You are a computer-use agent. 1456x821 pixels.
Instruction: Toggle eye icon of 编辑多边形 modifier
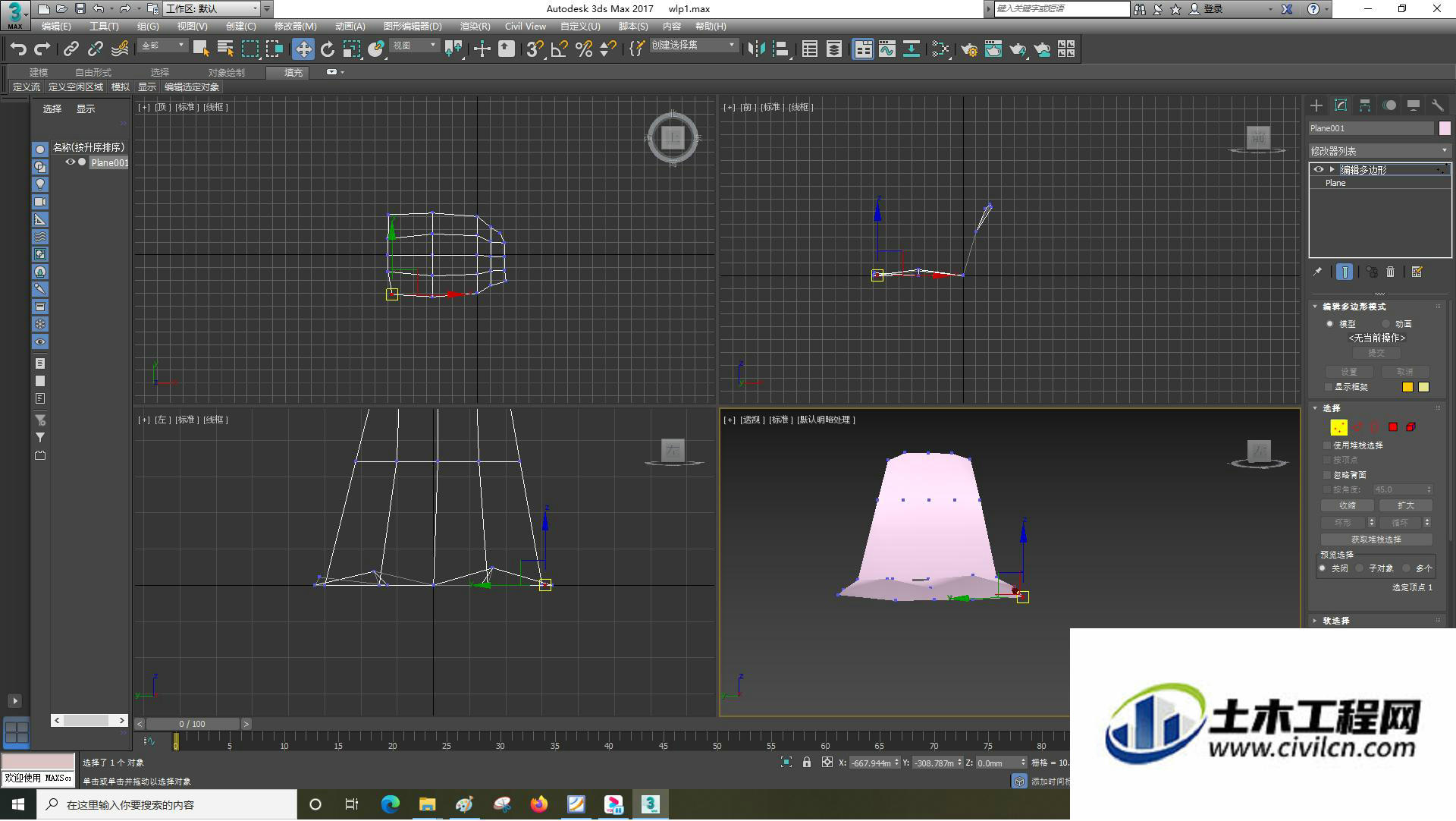click(1319, 170)
